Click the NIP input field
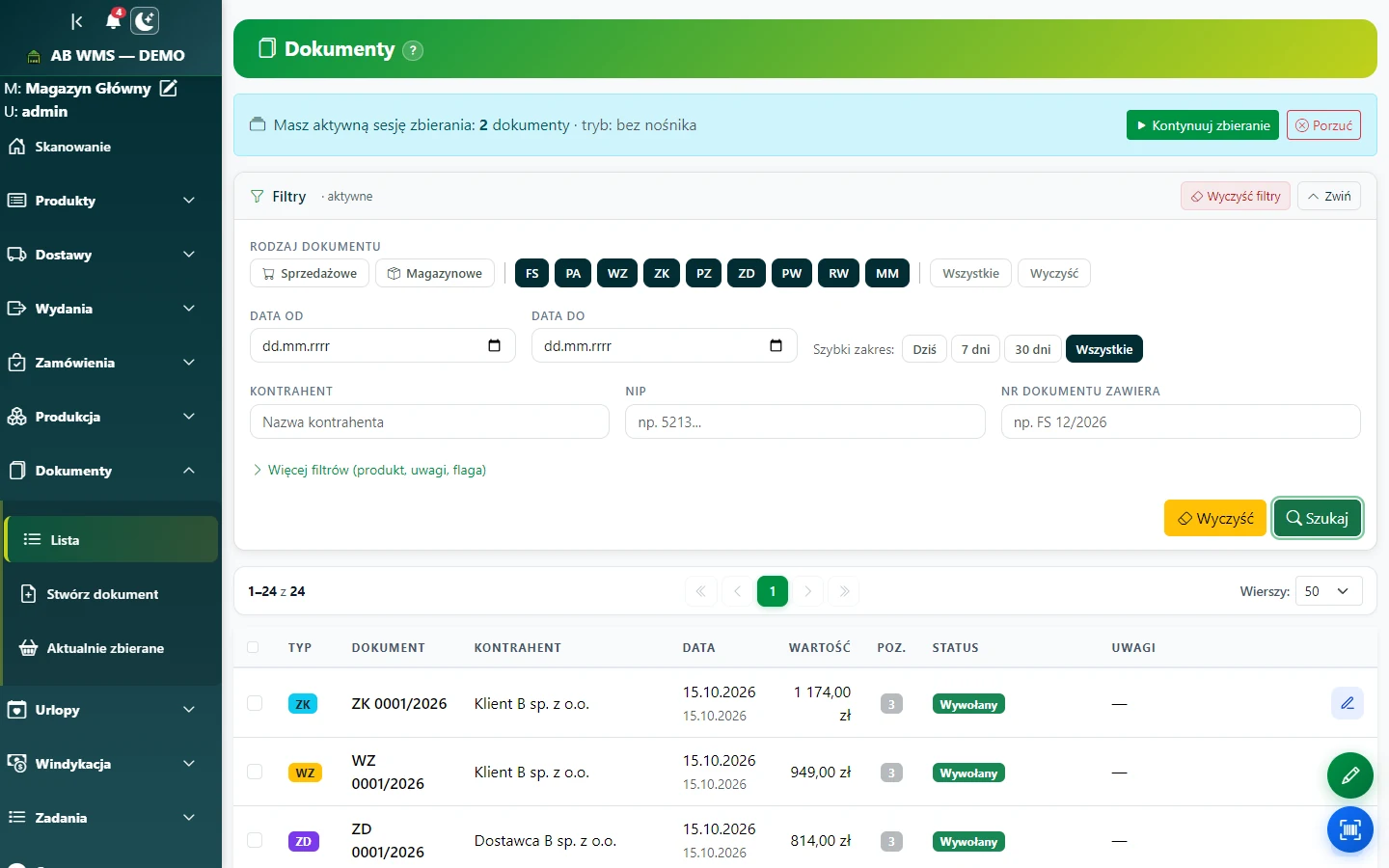Screen dimensions: 1389x868 click(x=805, y=421)
